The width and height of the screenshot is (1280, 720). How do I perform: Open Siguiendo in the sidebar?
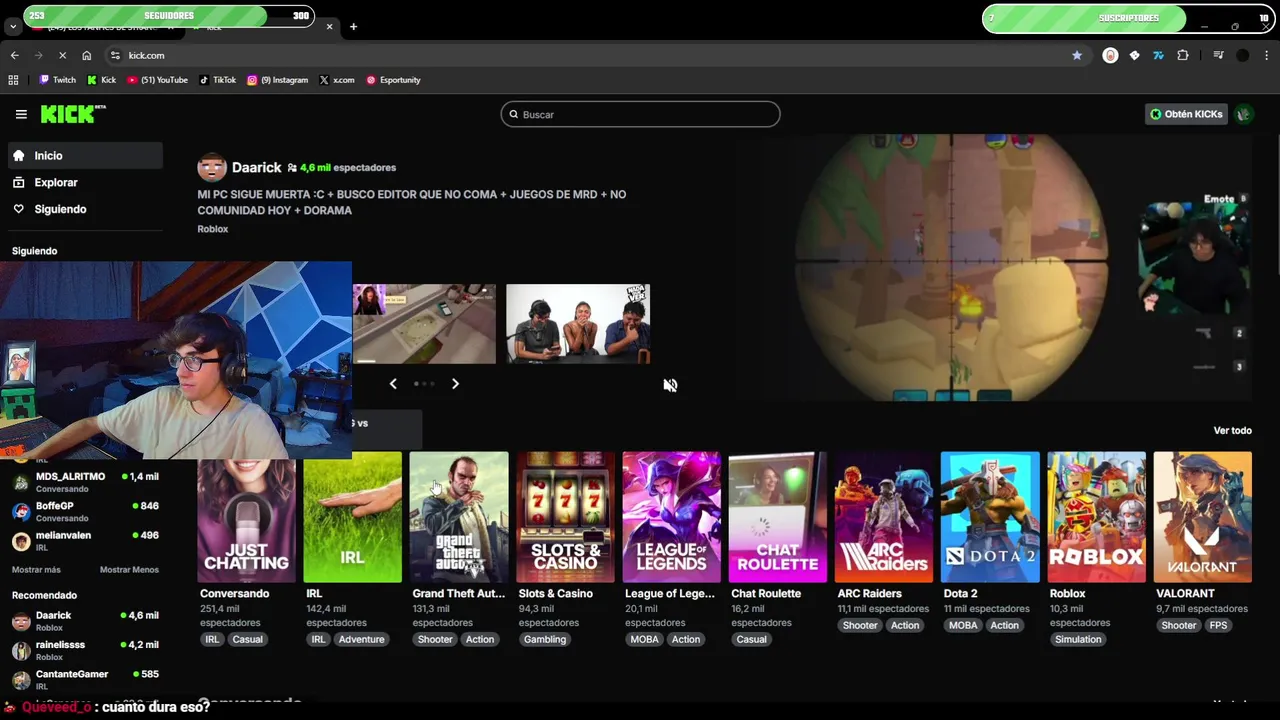pyautogui.click(x=85, y=209)
